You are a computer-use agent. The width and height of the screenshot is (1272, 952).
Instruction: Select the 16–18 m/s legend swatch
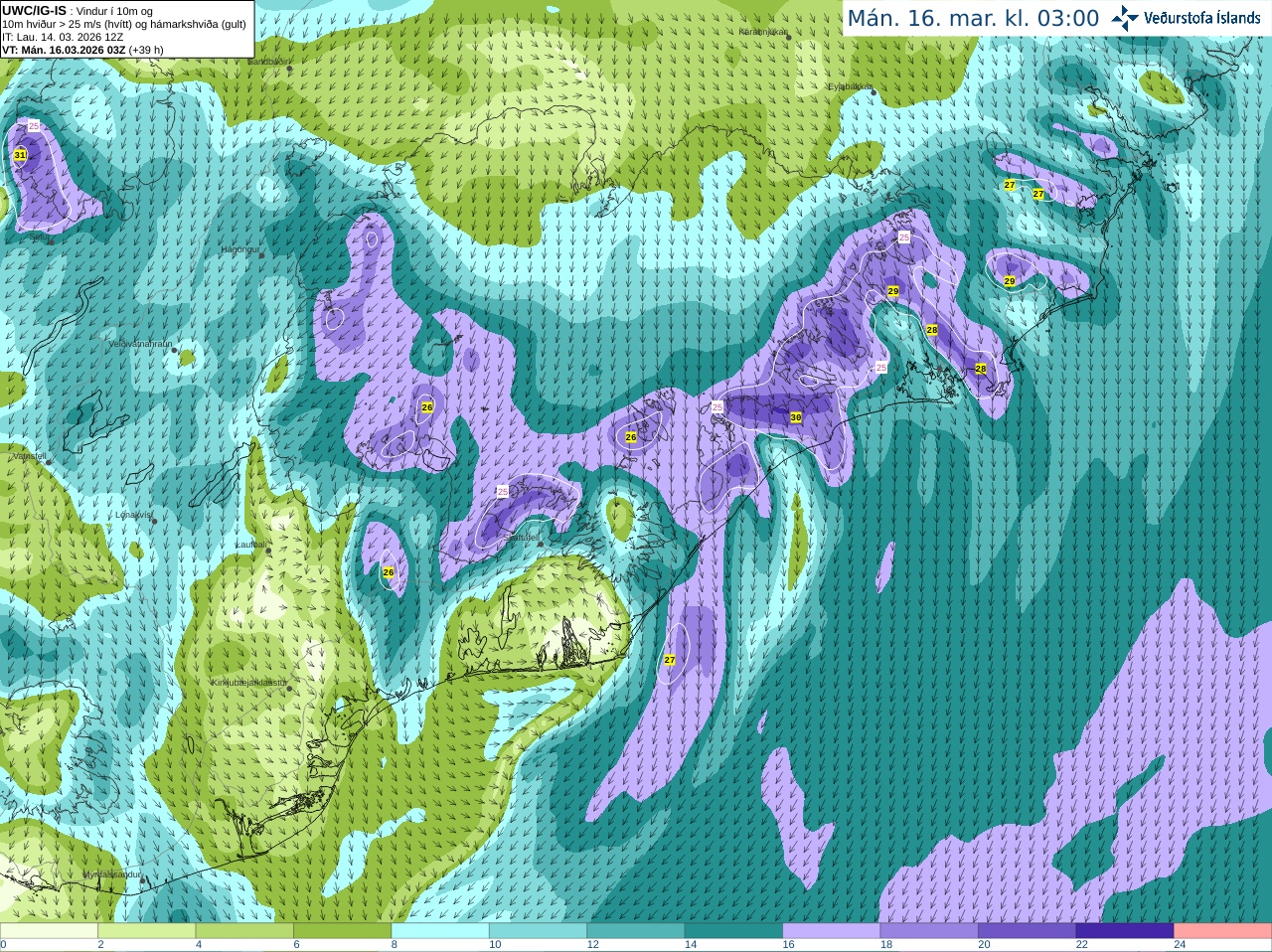tap(832, 931)
